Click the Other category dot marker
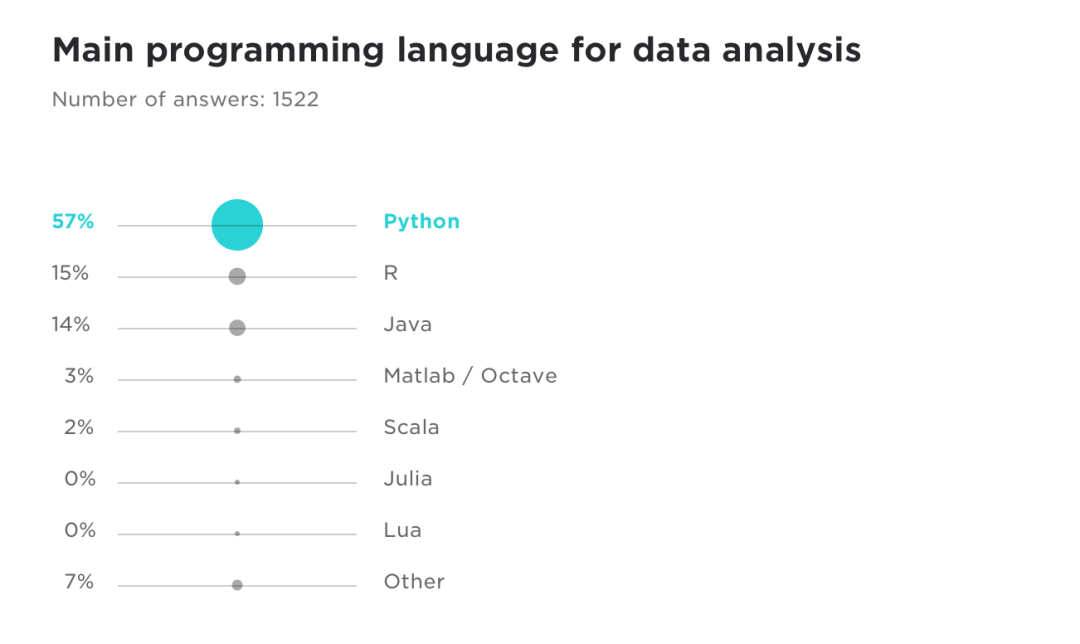This screenshot has height=644, width=1080. (237, 585)
